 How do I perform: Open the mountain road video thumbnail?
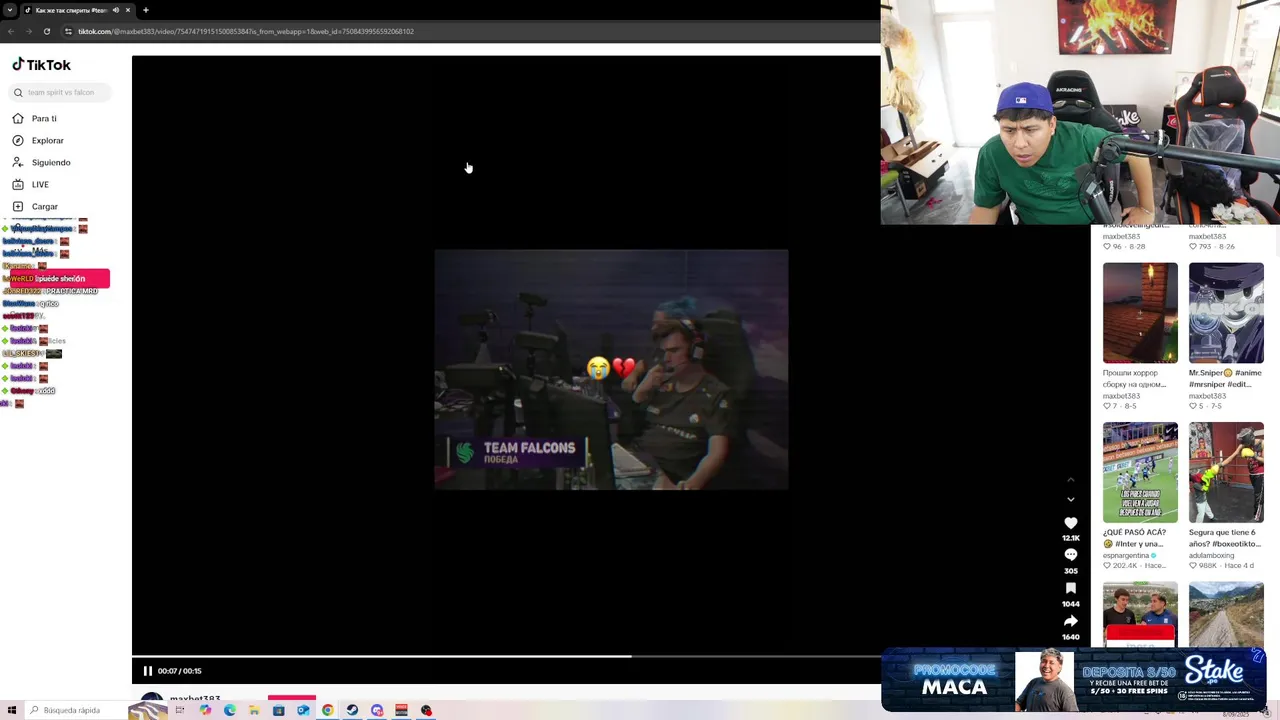point(1226,614)
